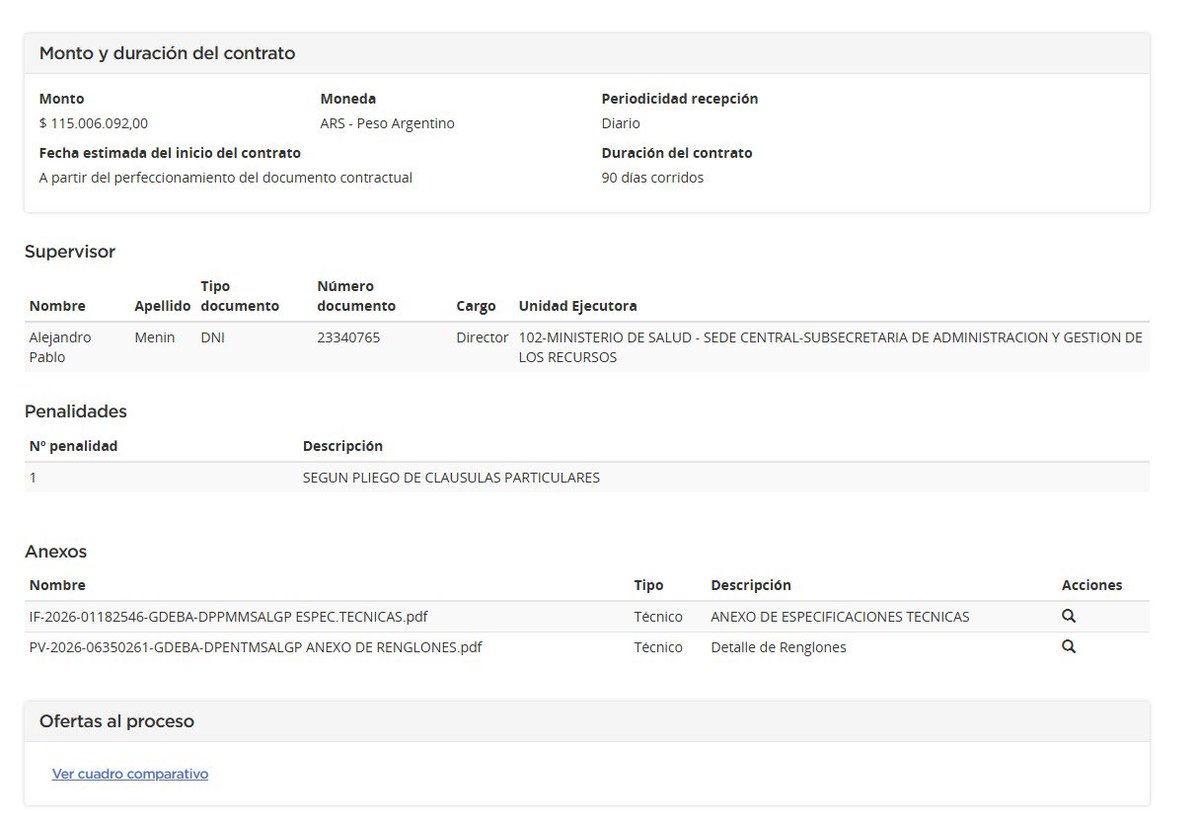Select supervisor surname Menin
This screenshot has height=820, width=1200.
[x=154, y=338]
